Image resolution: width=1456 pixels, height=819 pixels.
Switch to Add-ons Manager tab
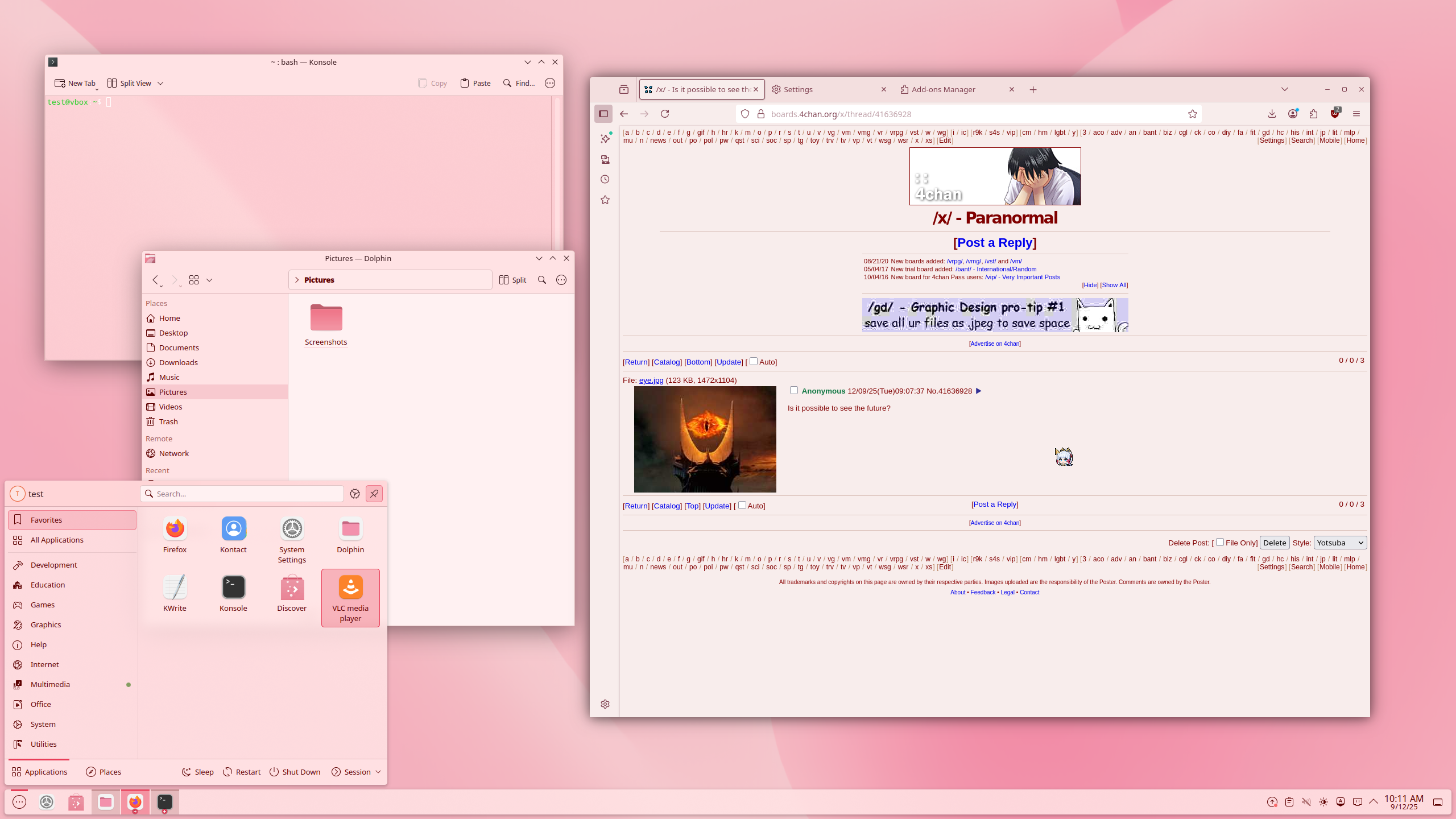coord(943,89)
